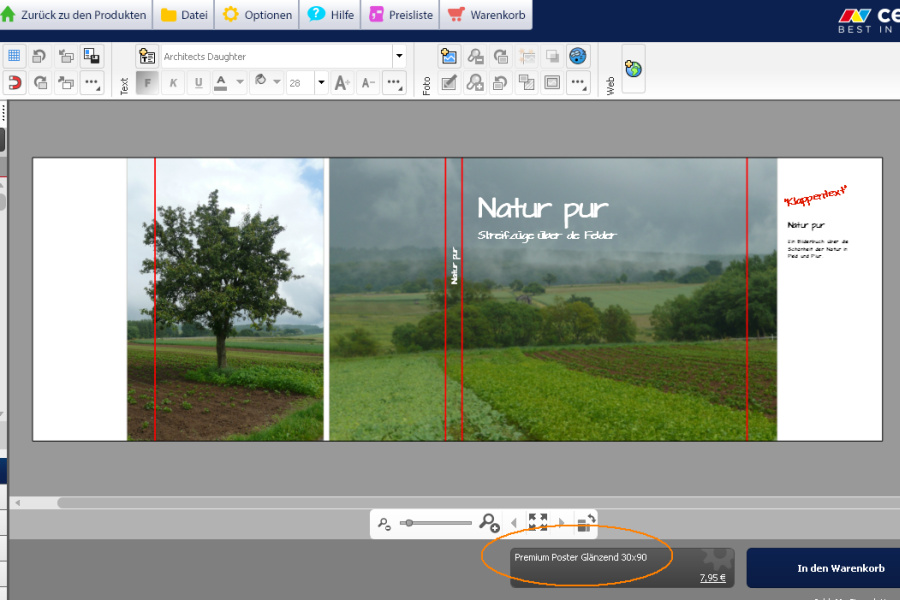900x600 pixels.
Task: Expand the font size 28 dropdown
Action: pyautogui.click(x=321, y=83)
